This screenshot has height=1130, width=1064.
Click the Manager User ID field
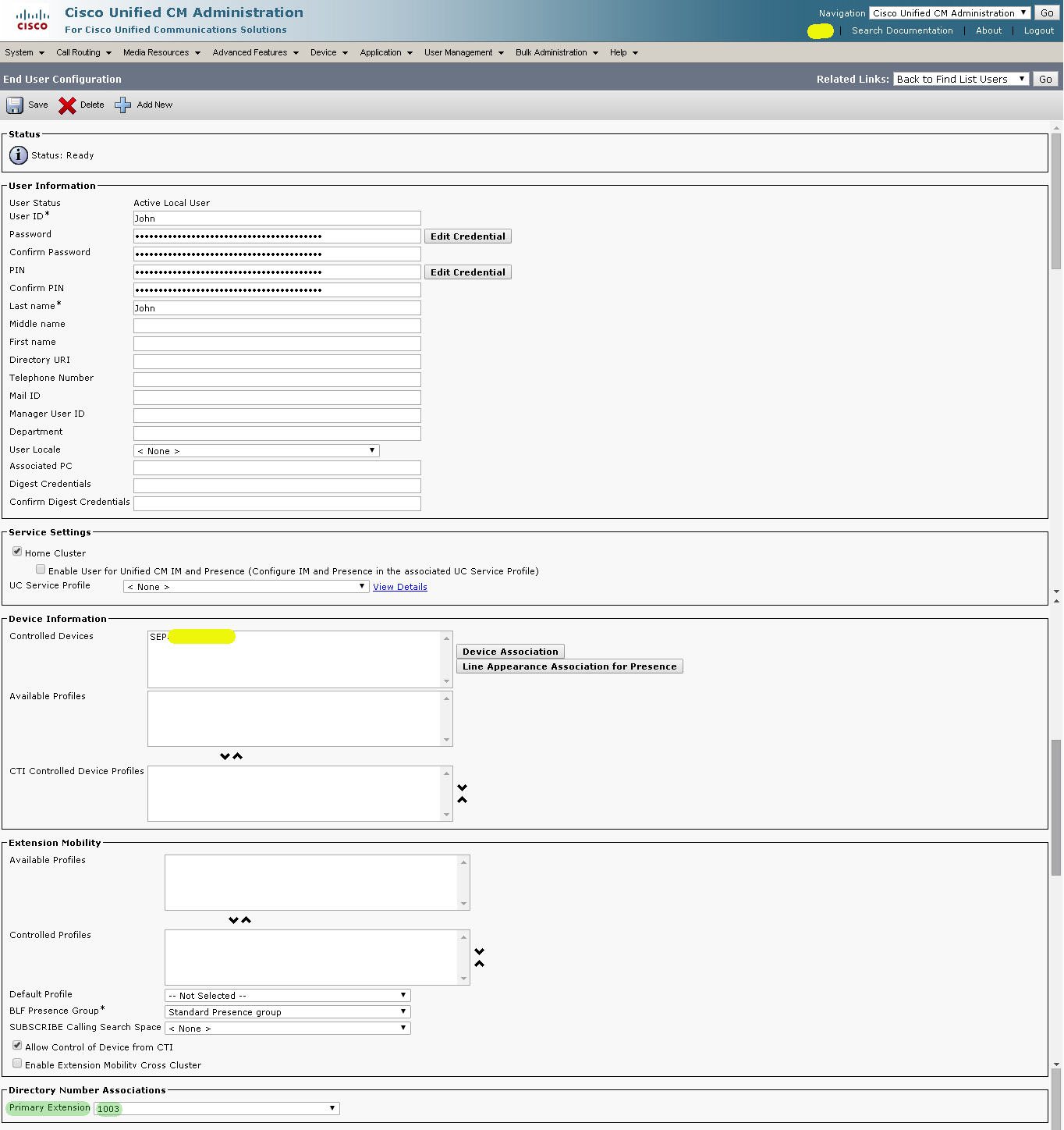(277, 416)
